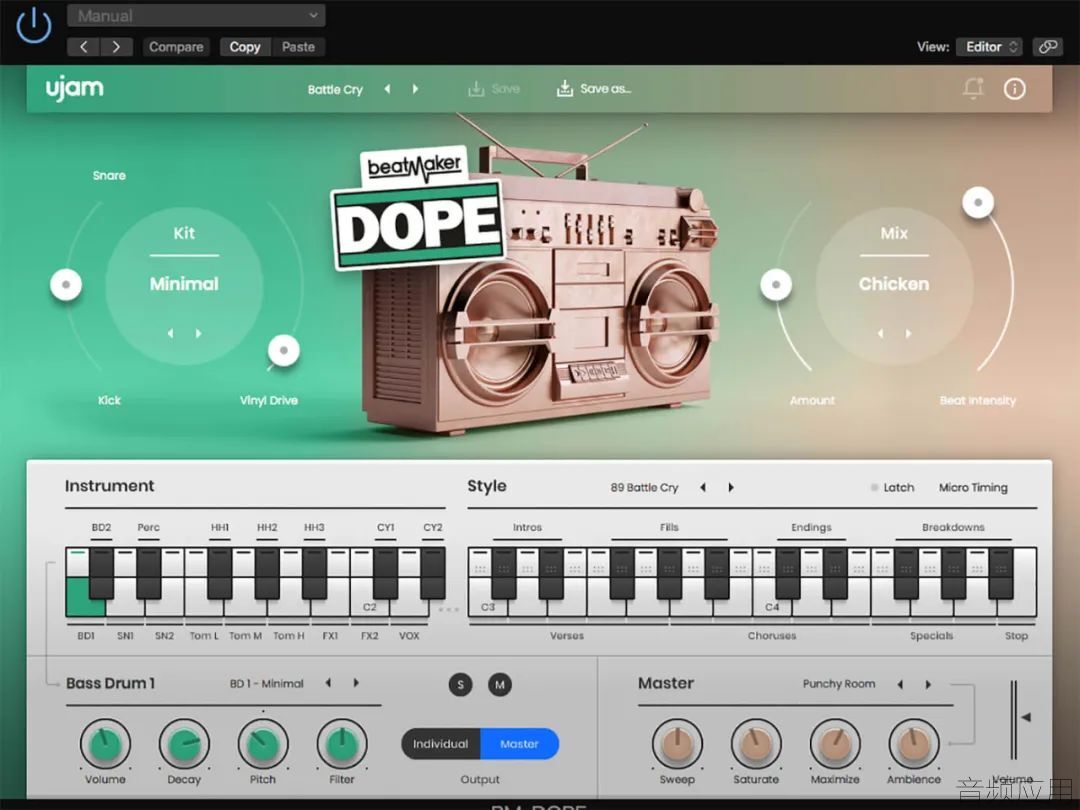Open the notifications bell
Image resolution: width=1080 pixels, height=810 pixels.
(973, 88)
